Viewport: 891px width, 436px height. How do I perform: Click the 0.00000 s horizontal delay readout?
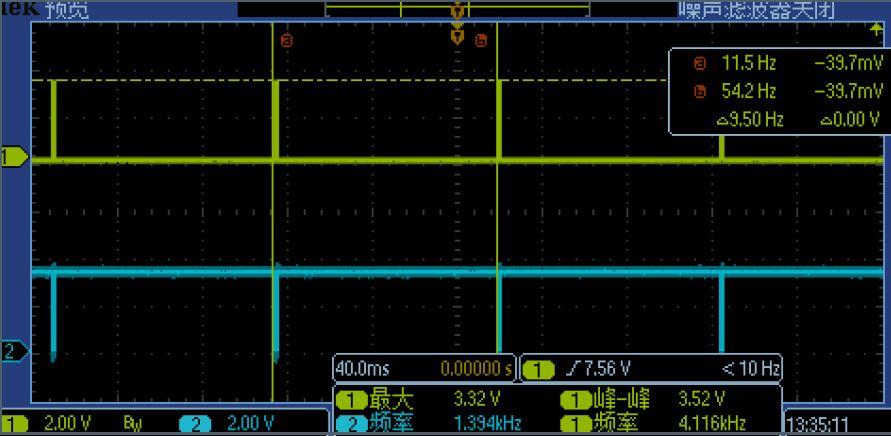coord(476,369)
